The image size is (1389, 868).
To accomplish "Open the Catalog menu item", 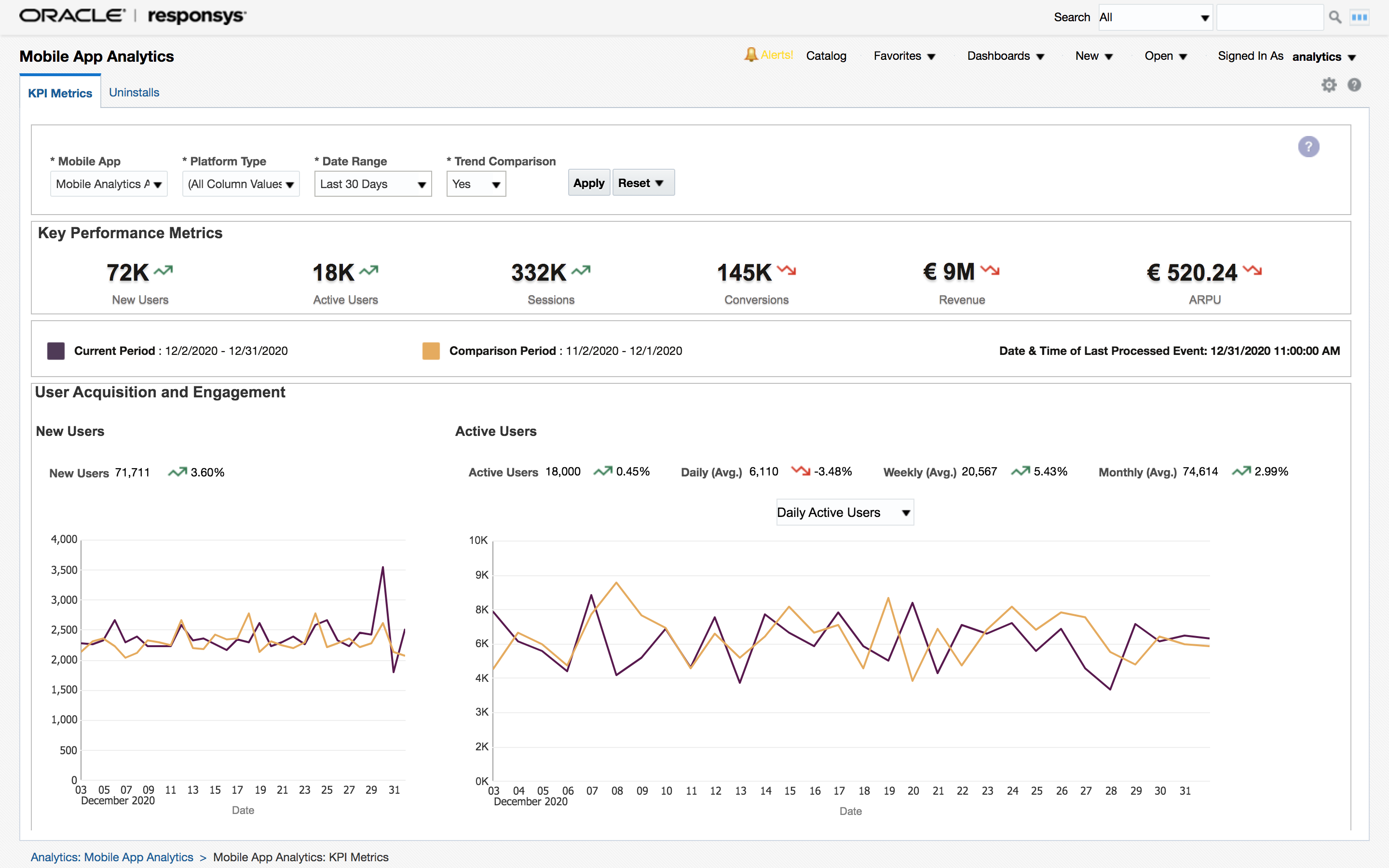I will pos(826,55).
